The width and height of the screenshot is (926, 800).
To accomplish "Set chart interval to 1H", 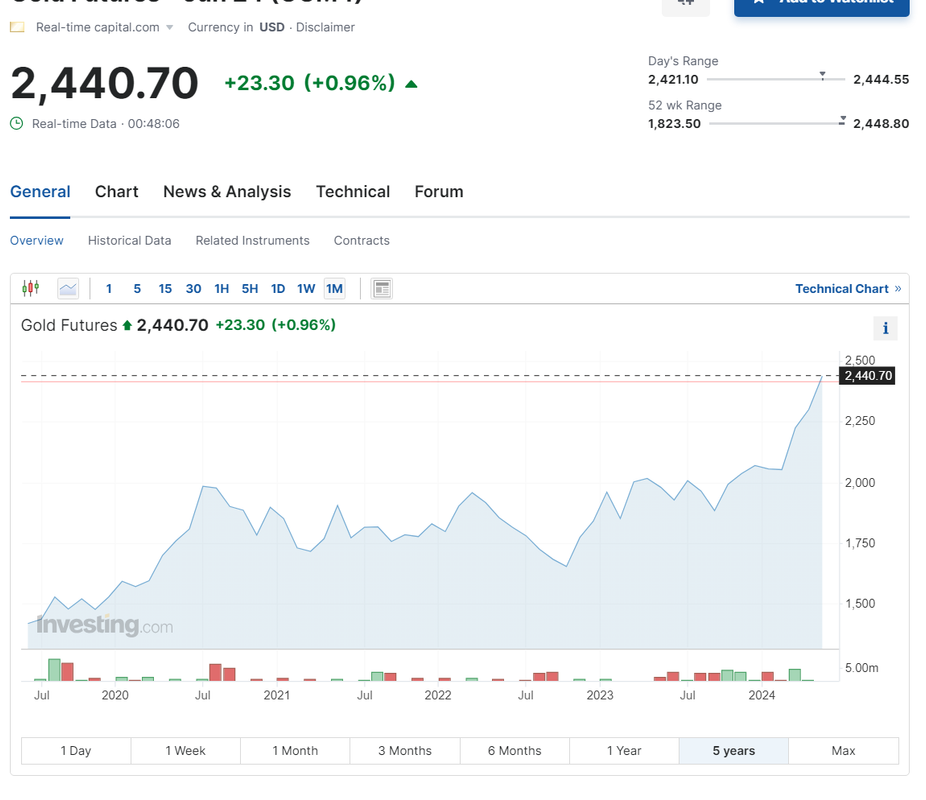I will pyautogui.click(x=221, y=289).
